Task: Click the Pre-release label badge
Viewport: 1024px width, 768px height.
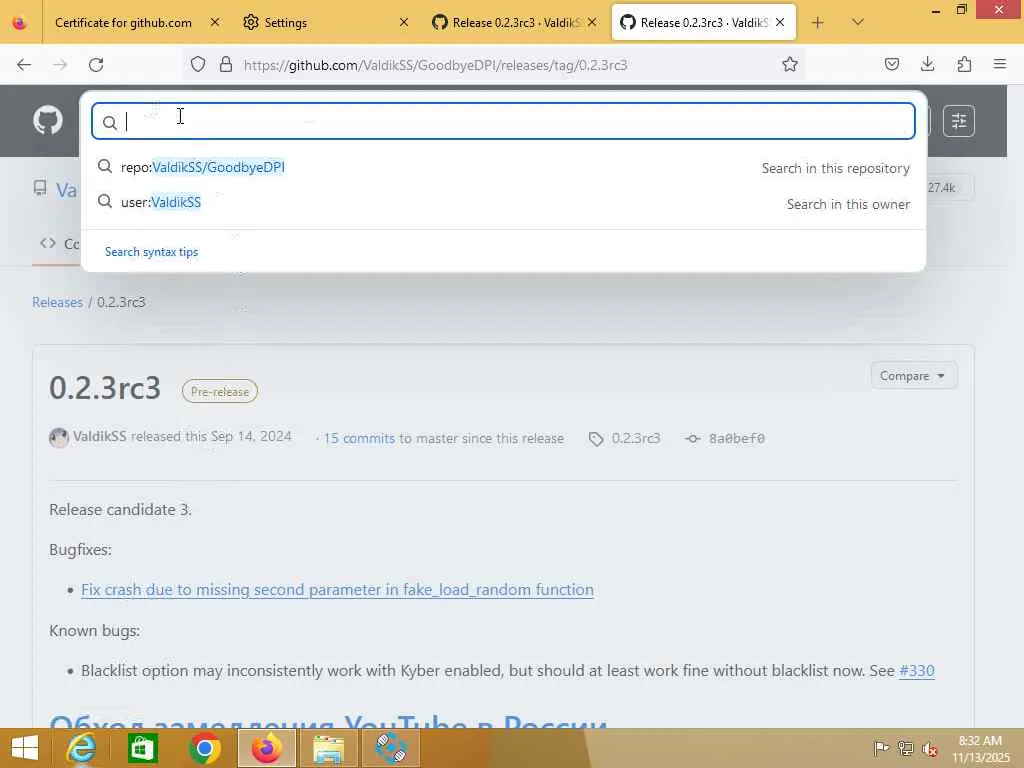Action: point(220,391)
